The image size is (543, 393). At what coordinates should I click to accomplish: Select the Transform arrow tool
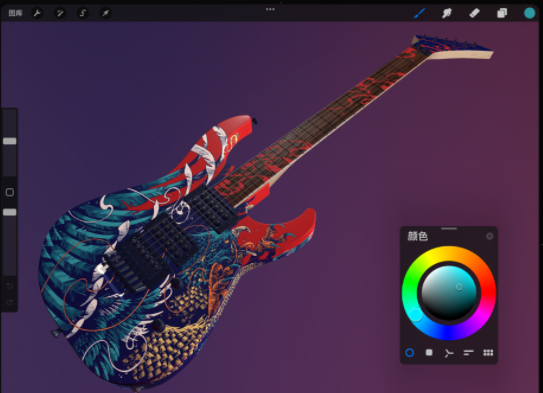point(105,13)
